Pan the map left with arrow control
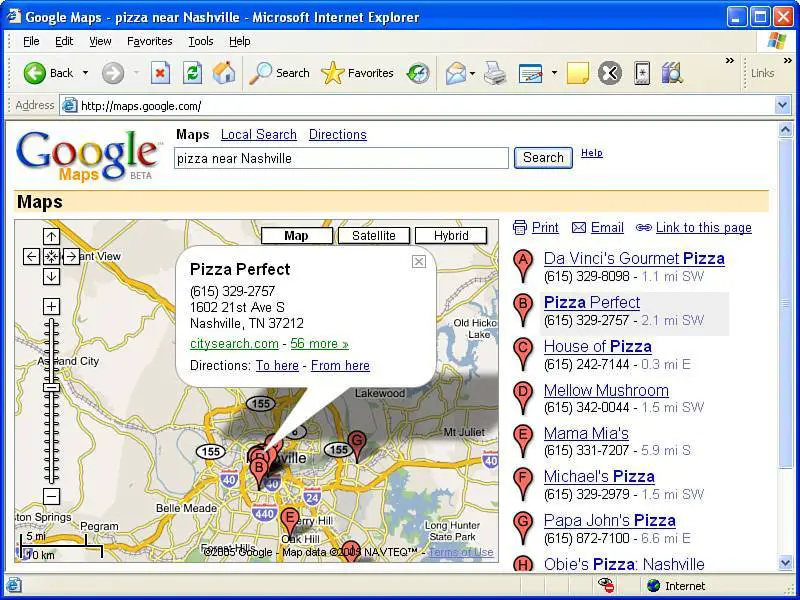The width and height of the screenshot is (800, 600). [x=32, y=256]
